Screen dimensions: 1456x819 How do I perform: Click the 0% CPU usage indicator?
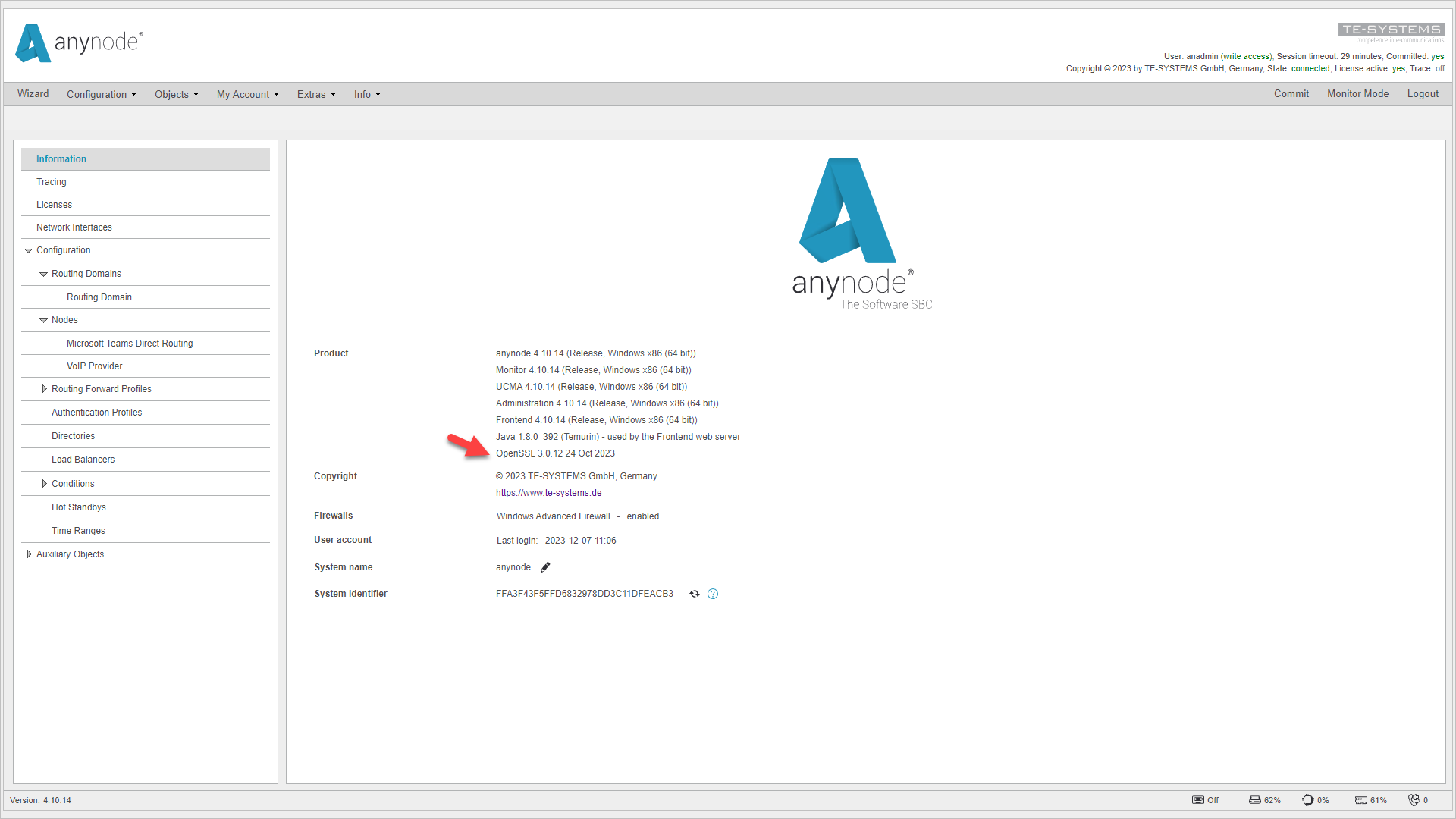1316,800
